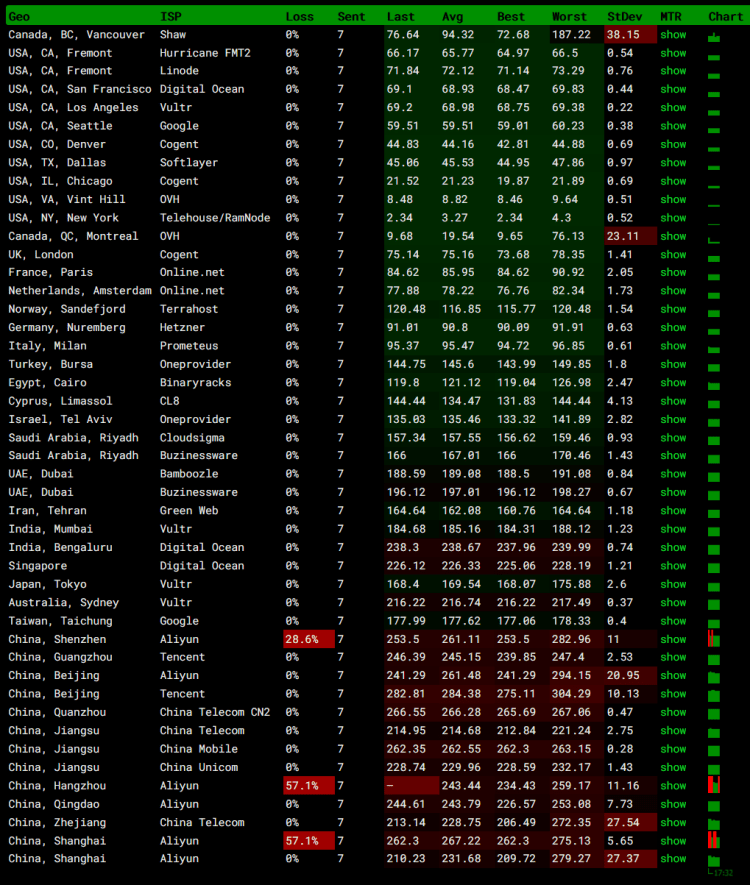Screen dimensions: 750x885
Task: Show MTR for Montreal OVH row
Action: [673, 236]
